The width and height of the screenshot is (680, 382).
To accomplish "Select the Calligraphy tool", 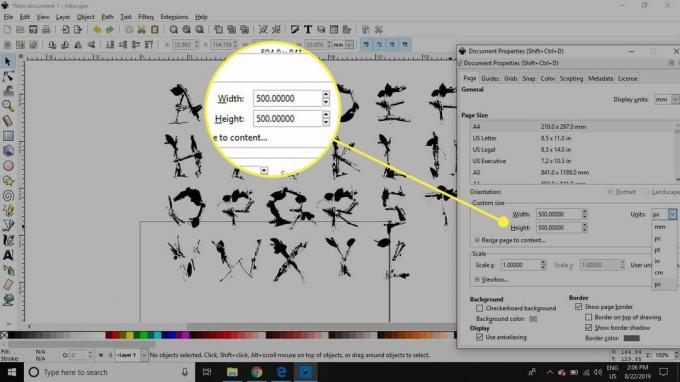I will [8, 240].
